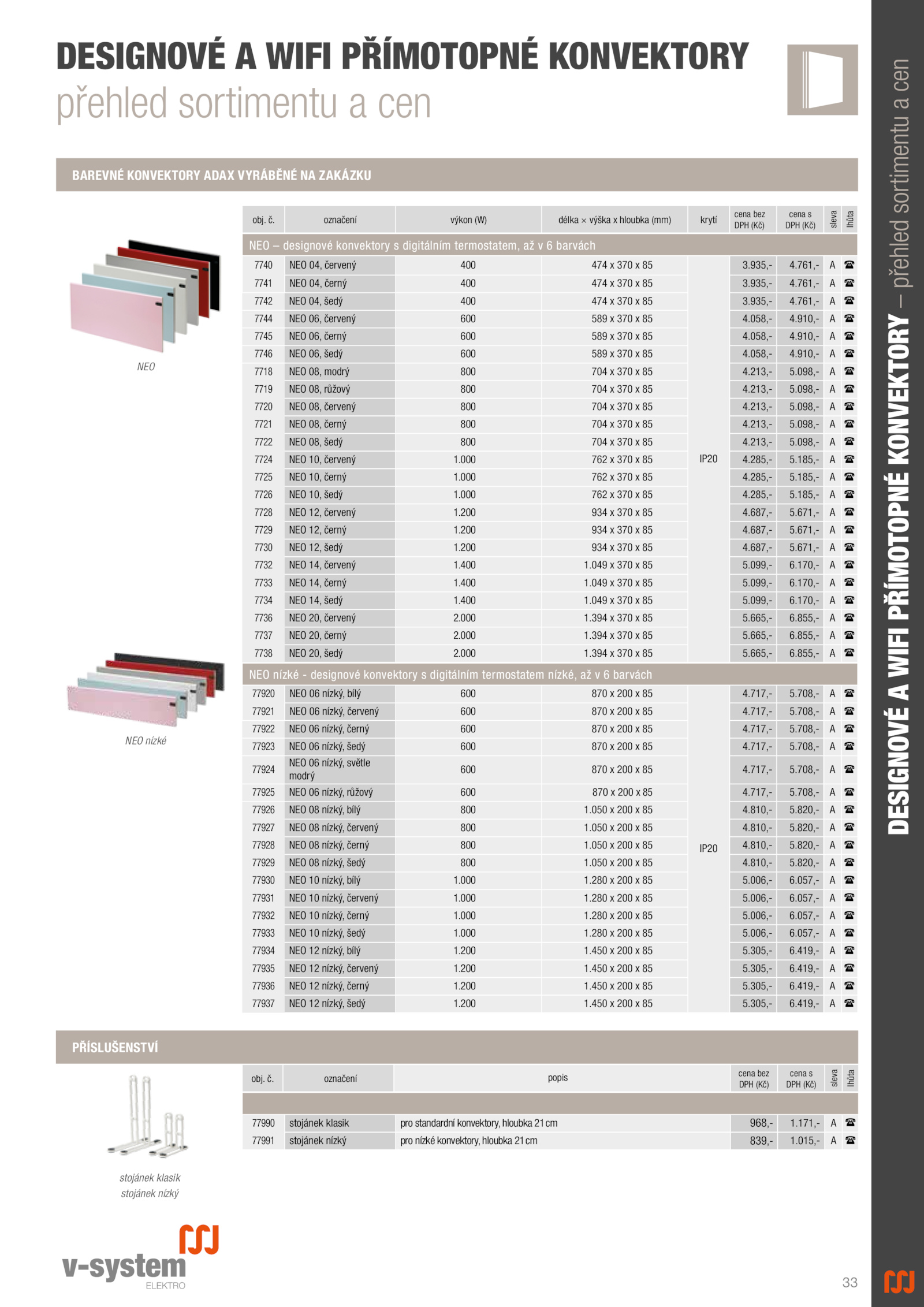924x1307 pixels.
Task: Click order number 77928
Action: [263, 844]
